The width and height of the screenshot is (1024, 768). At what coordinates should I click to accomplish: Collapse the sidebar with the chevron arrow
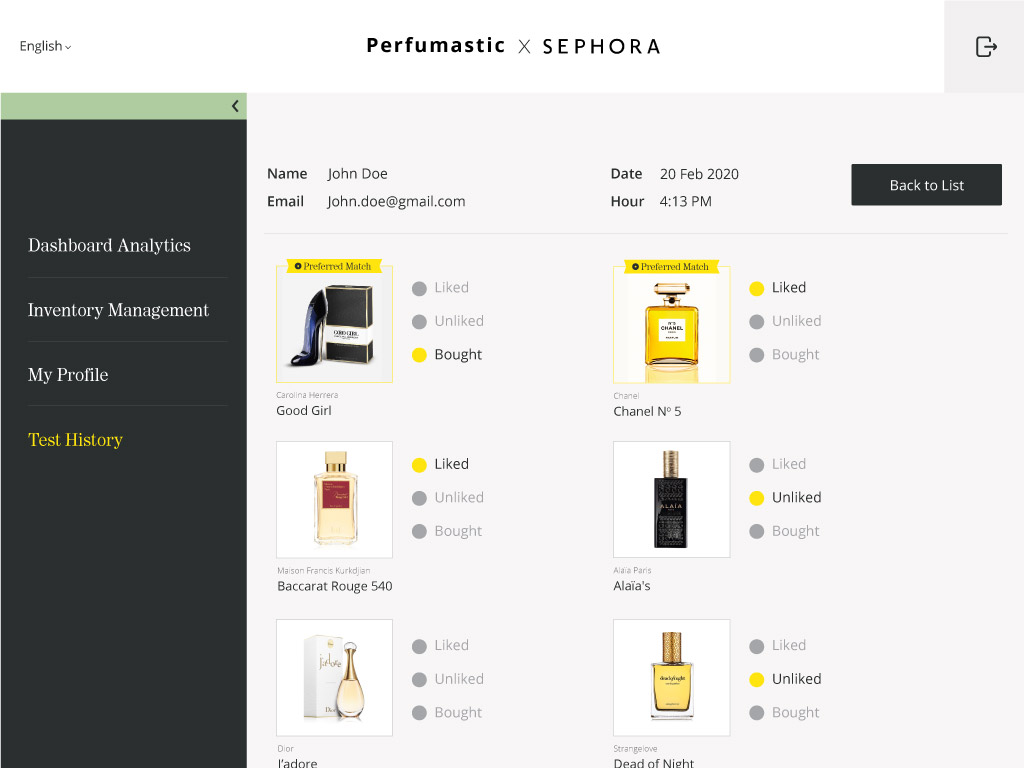235,106
